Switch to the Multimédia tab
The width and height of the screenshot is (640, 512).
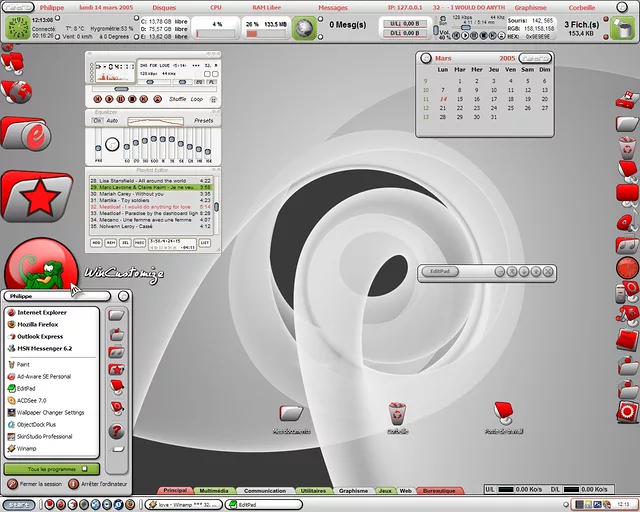coord(214,491)
